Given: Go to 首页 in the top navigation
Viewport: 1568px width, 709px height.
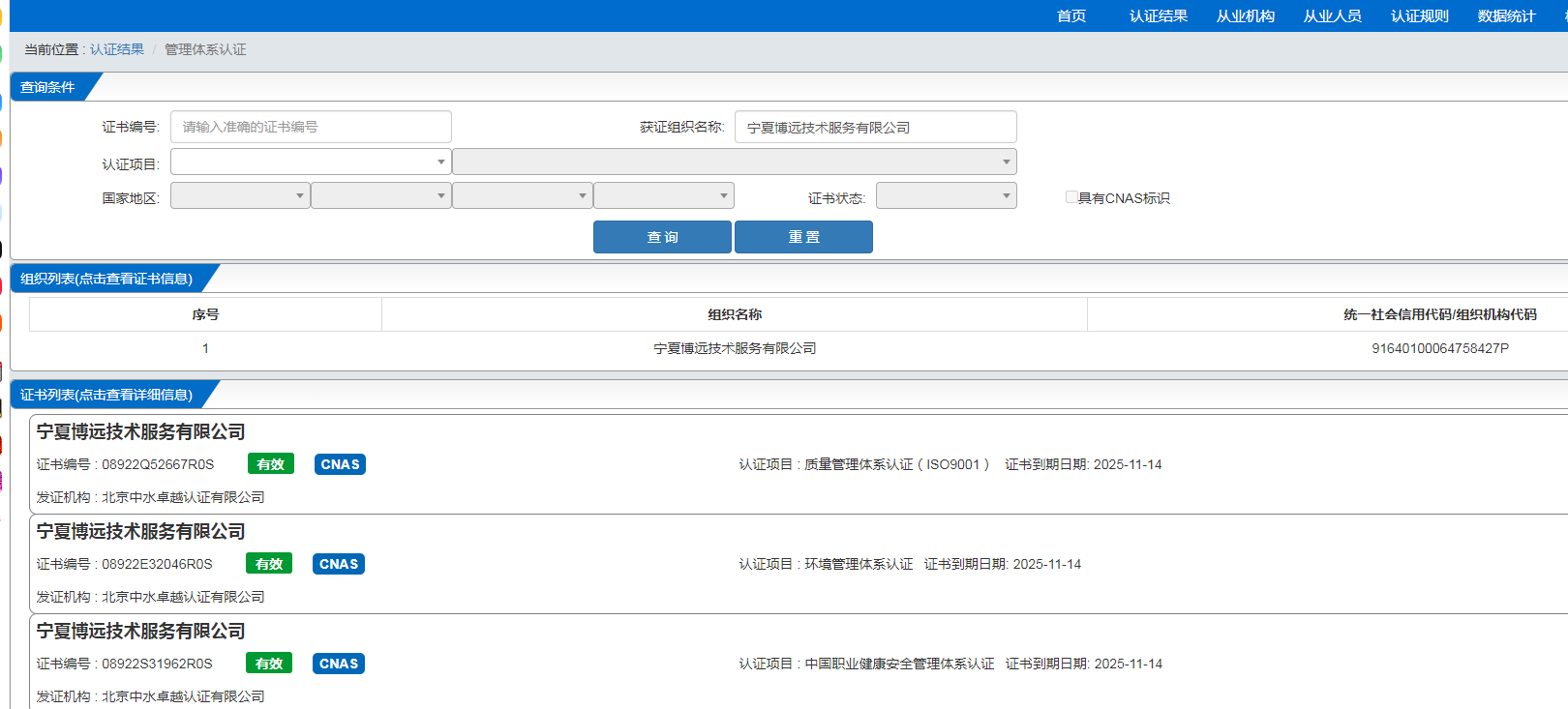Looking at the screenshot, I should (x=1070, y=16).
